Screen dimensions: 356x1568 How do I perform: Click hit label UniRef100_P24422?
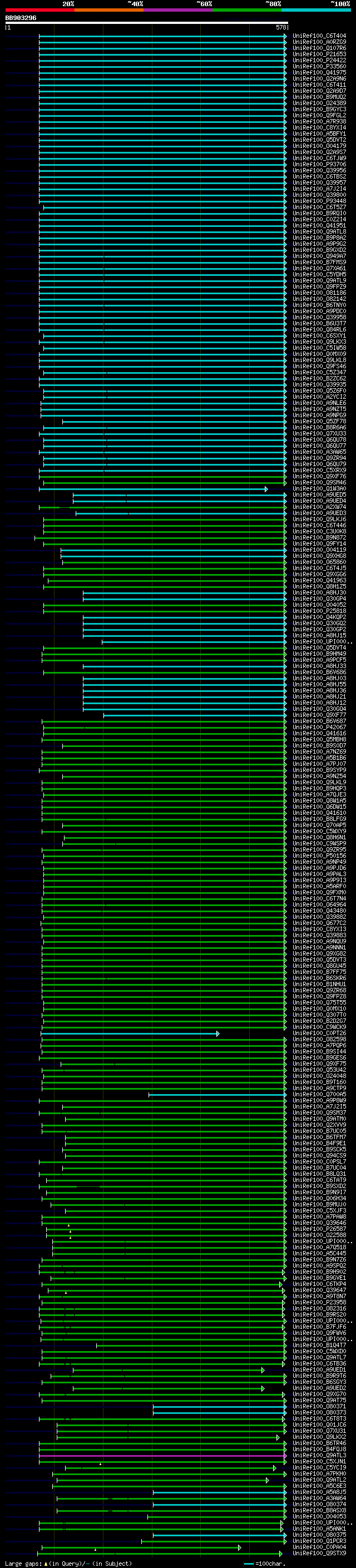(x=319, y=60)
